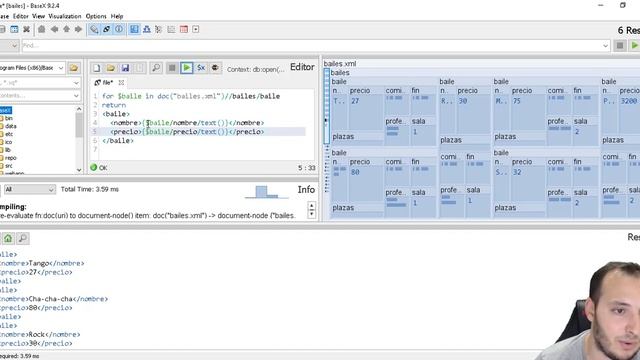Toggle the Explorer view
The height and width of the screenshot is (360, 640).
click(196, 29)
